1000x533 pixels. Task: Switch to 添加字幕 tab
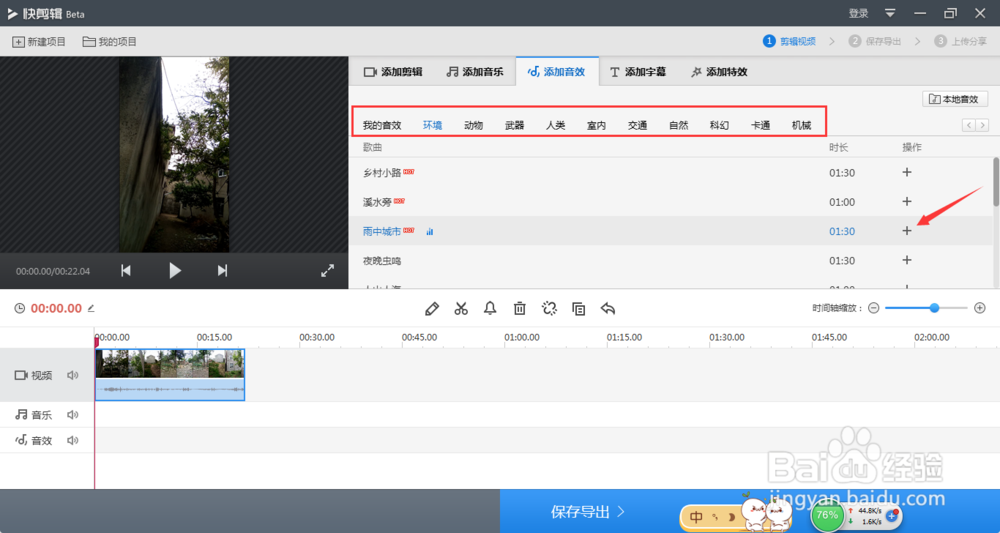coord(637,72)
